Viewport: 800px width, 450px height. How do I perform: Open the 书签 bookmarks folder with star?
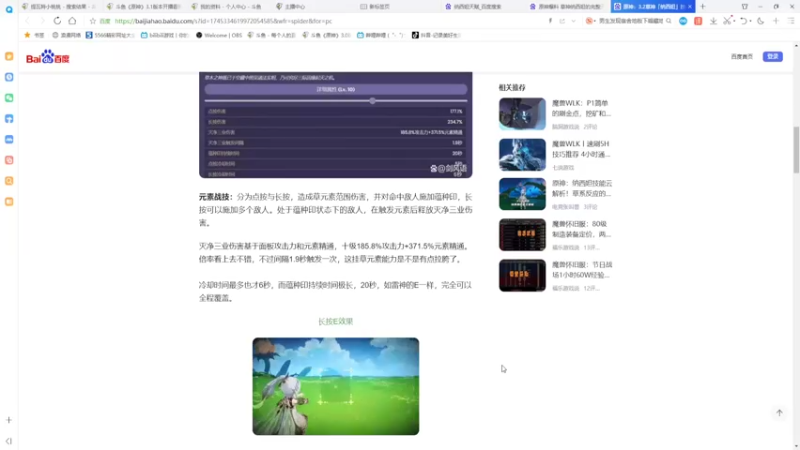point(34,35)
